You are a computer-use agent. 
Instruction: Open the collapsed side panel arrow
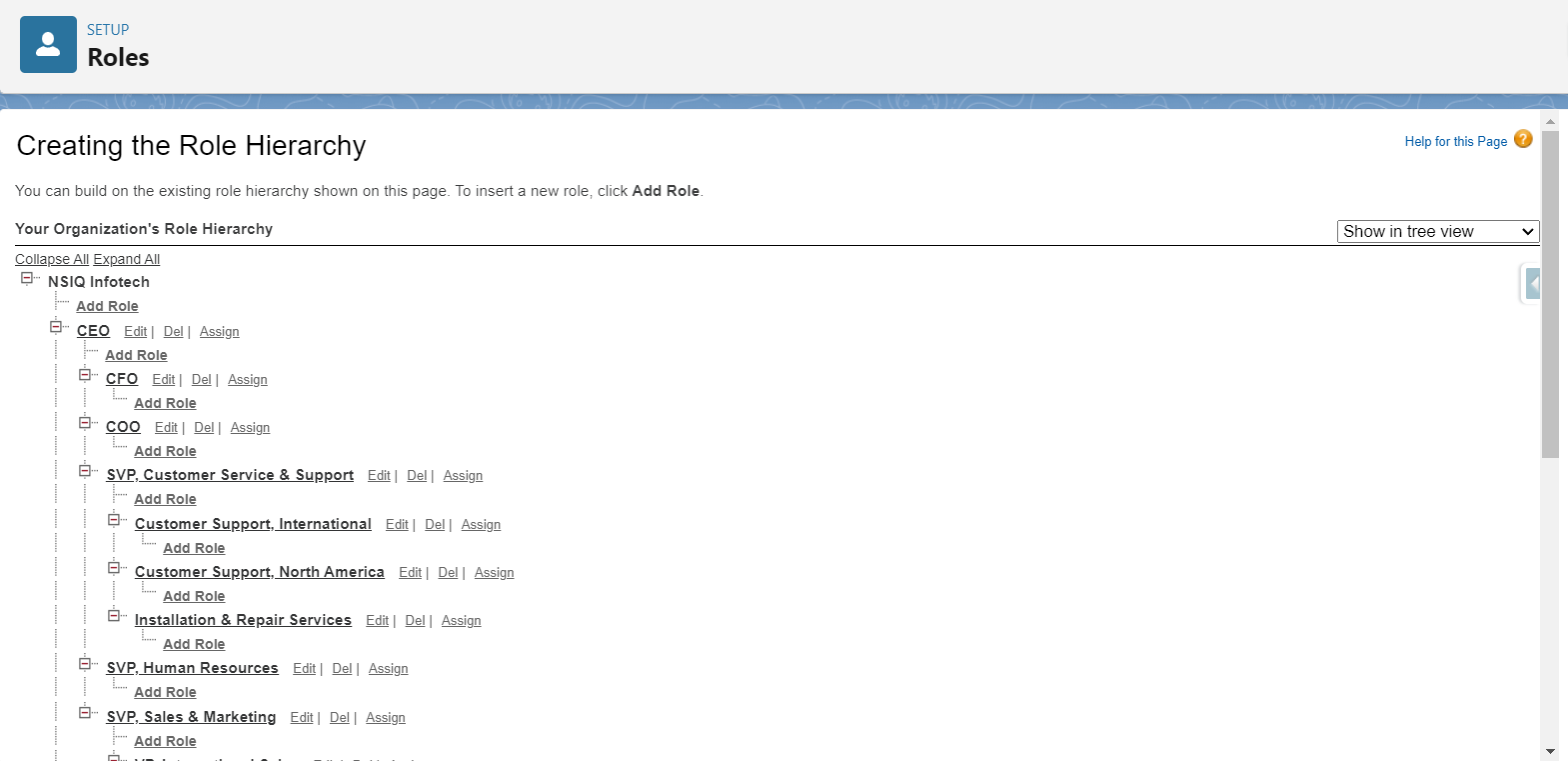[x=1532, y=284]
